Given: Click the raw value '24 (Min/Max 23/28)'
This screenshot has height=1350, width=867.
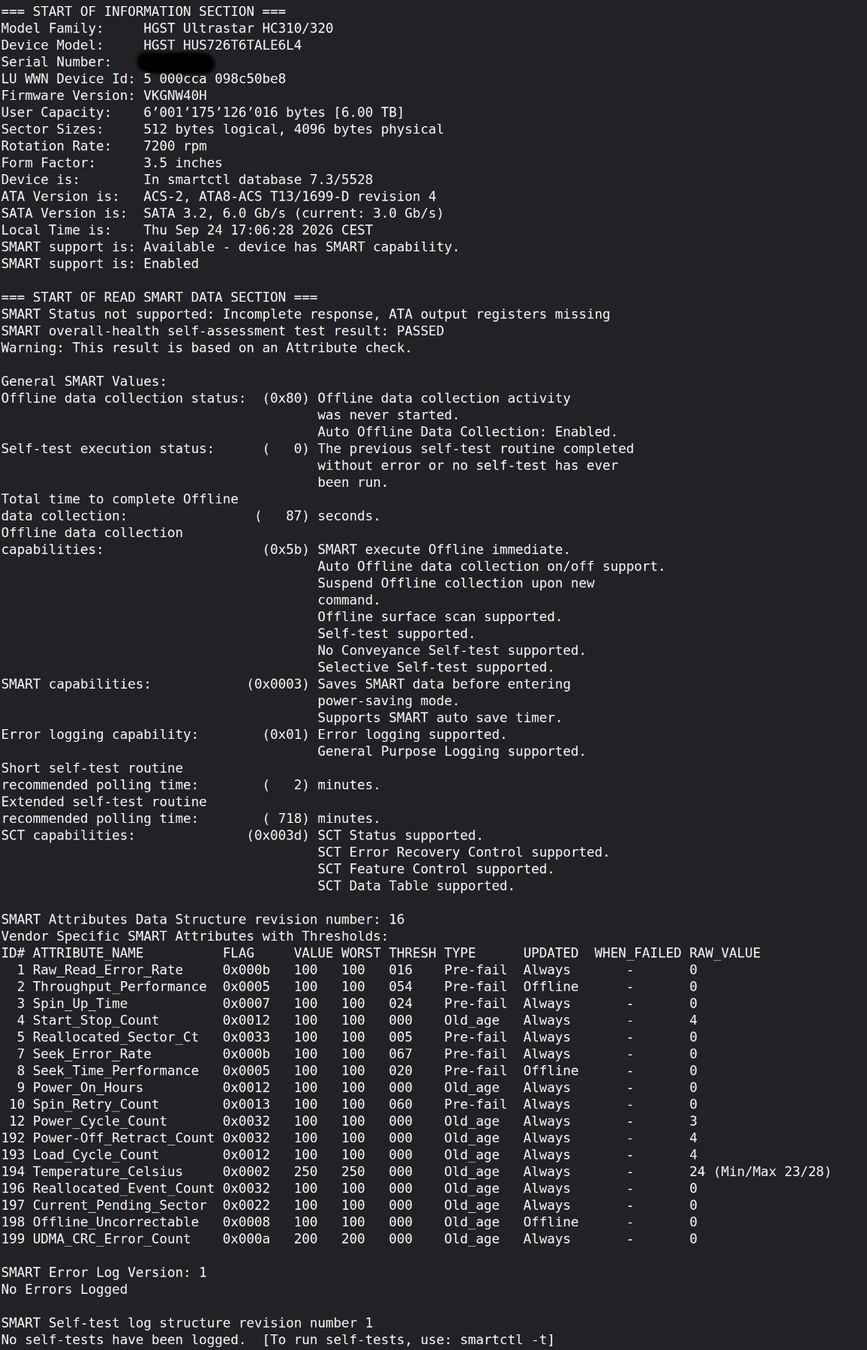Looking at the screenshot, I should click(x=760, y=1171).
